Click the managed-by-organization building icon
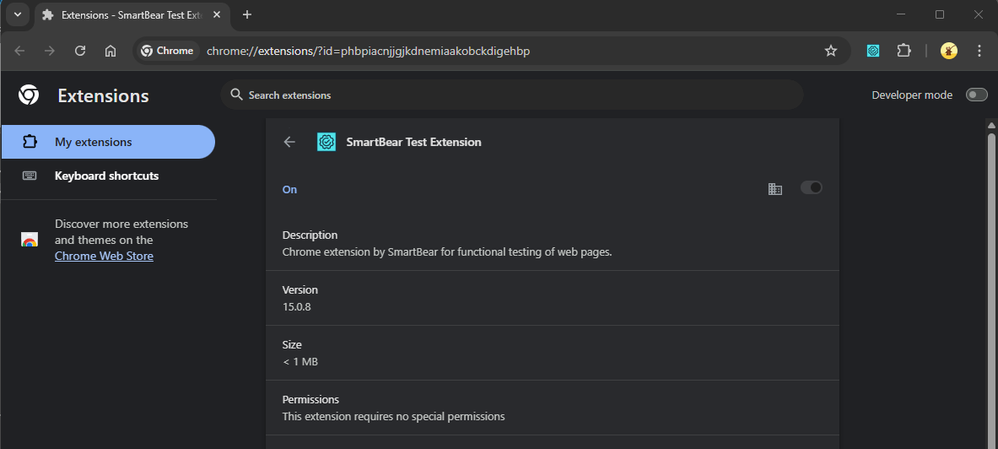Screen dimensions: 998x449 (x=775, y=189)
